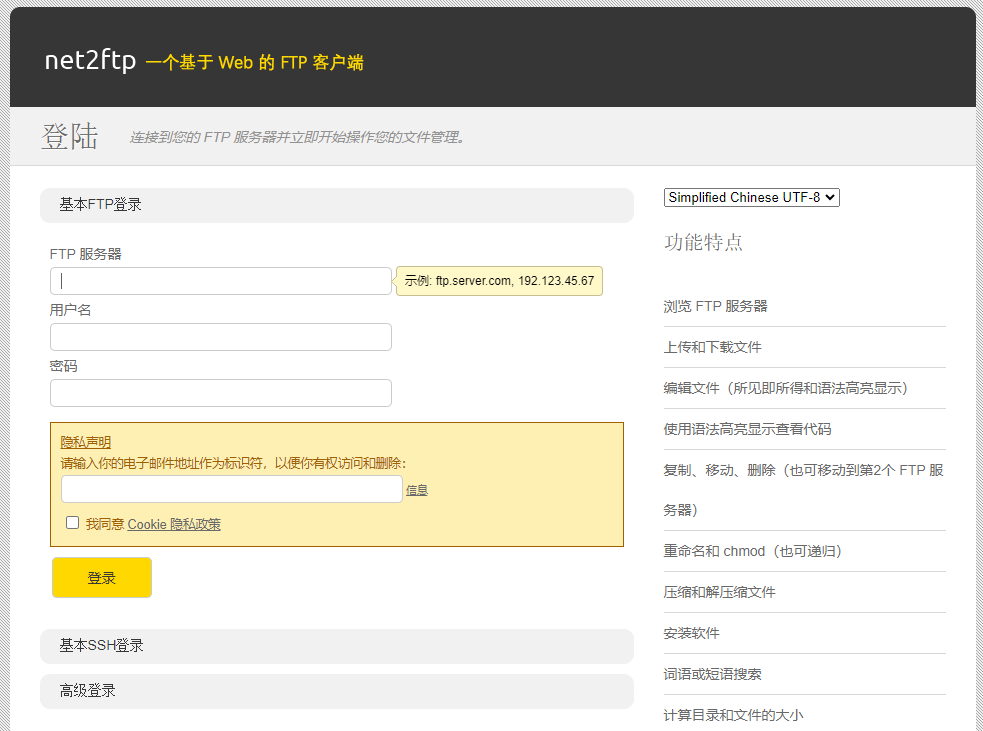Open the 信息 link beside email field
The height and width of the screenshot is (731, 983).
tap(416, 490)
